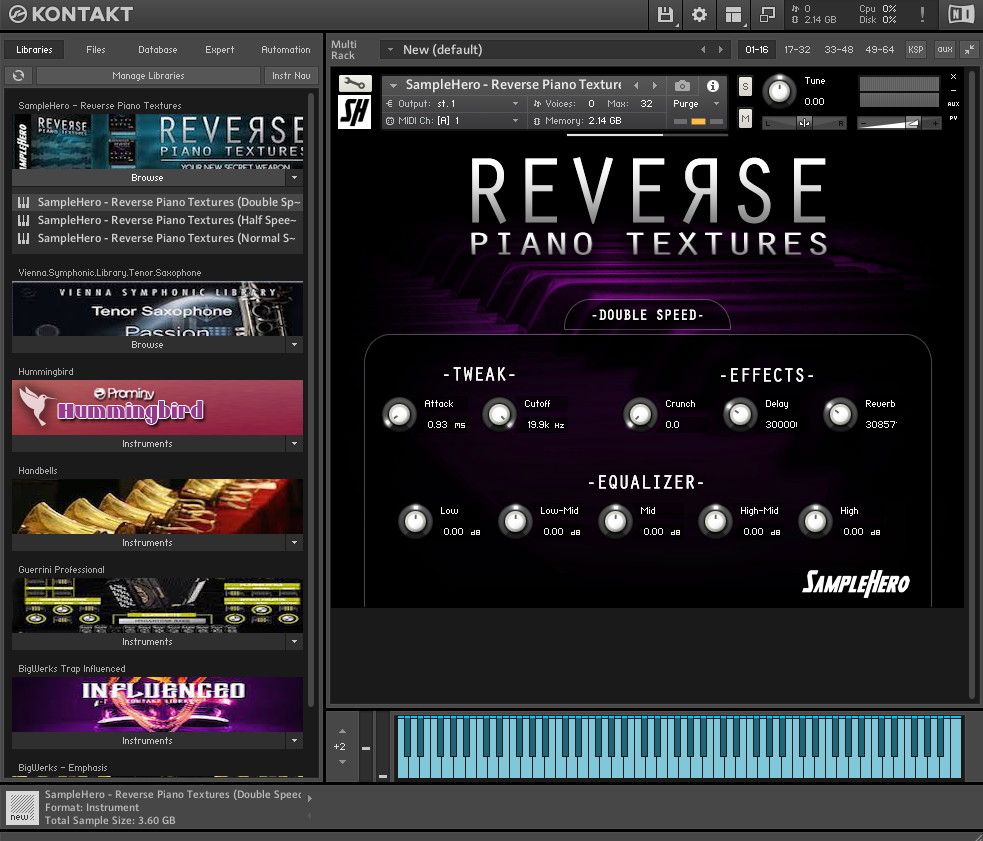Click the new instrument icon in info pane
This screenshot has height=841, width=983.
click(x=22, y=807)
